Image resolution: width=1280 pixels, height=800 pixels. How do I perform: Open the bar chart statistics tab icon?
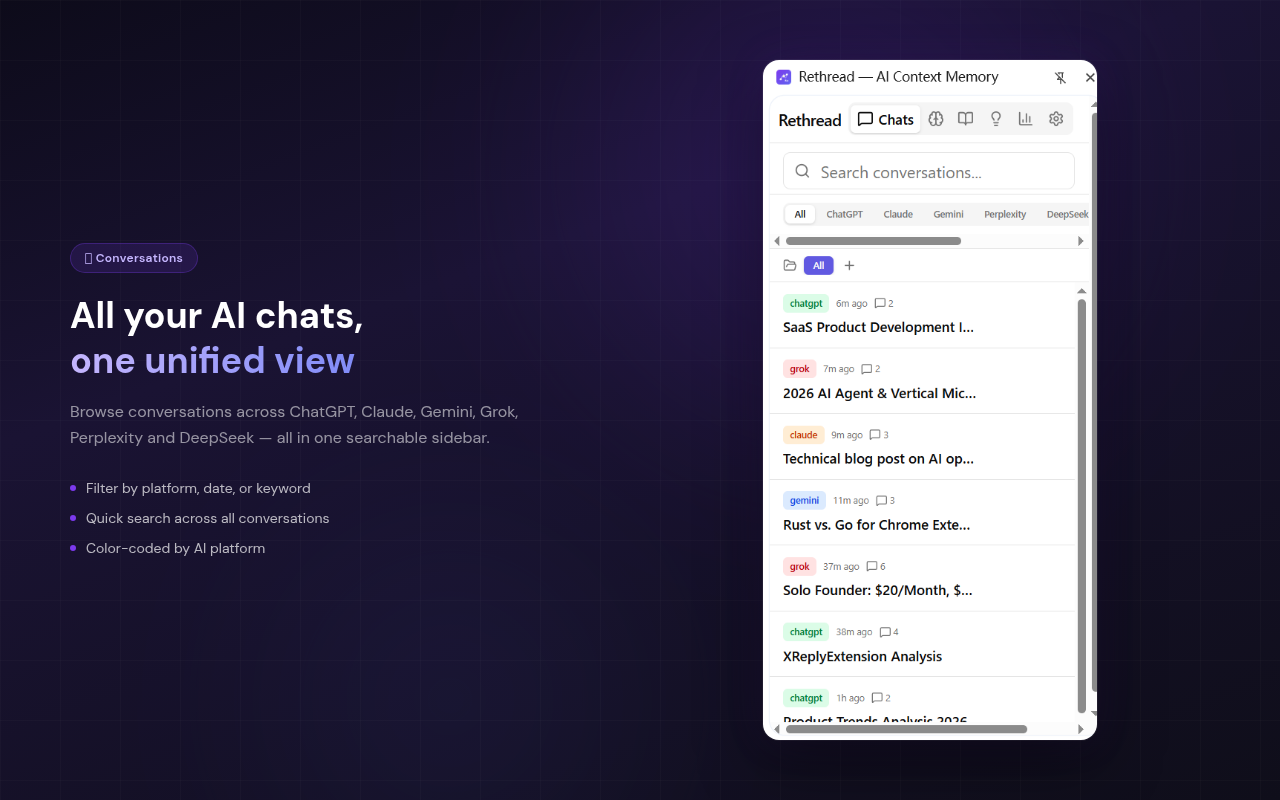1025,119
